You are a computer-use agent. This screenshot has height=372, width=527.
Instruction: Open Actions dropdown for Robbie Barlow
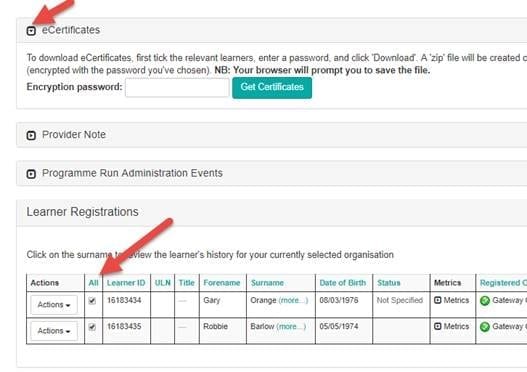click(x=54, y=331)
